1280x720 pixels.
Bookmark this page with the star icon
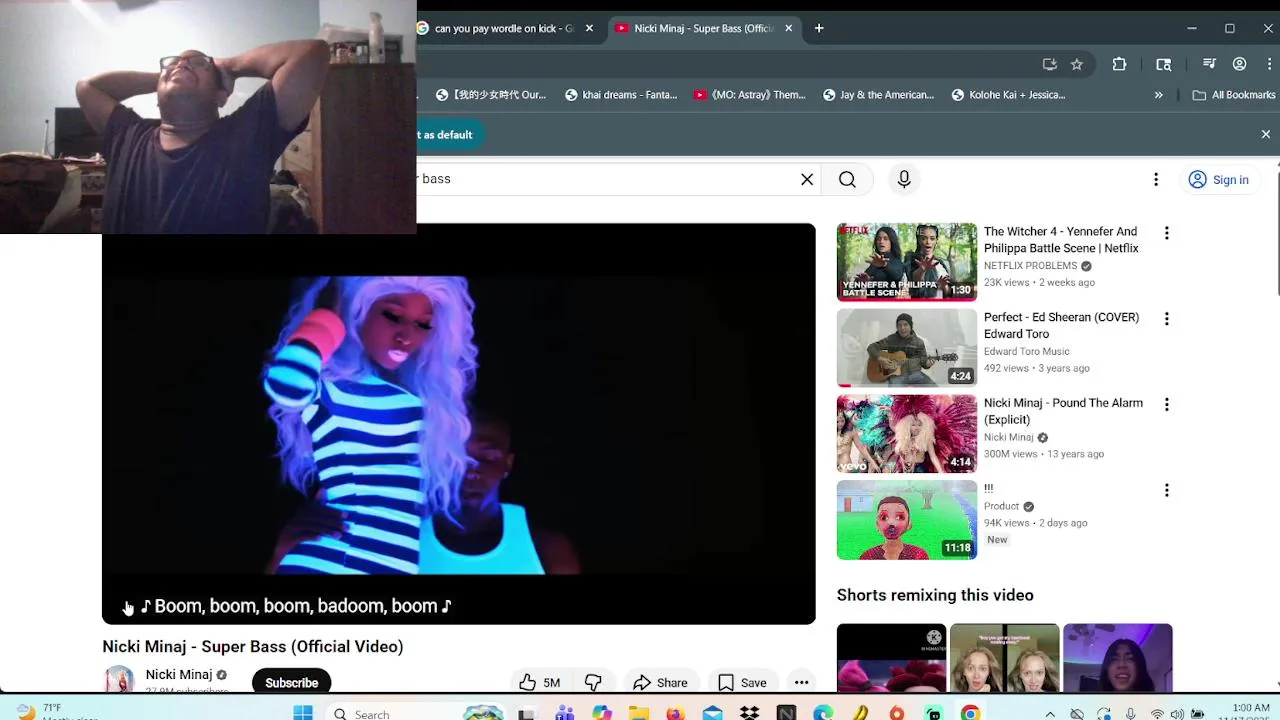click(x=1077, y=64)
